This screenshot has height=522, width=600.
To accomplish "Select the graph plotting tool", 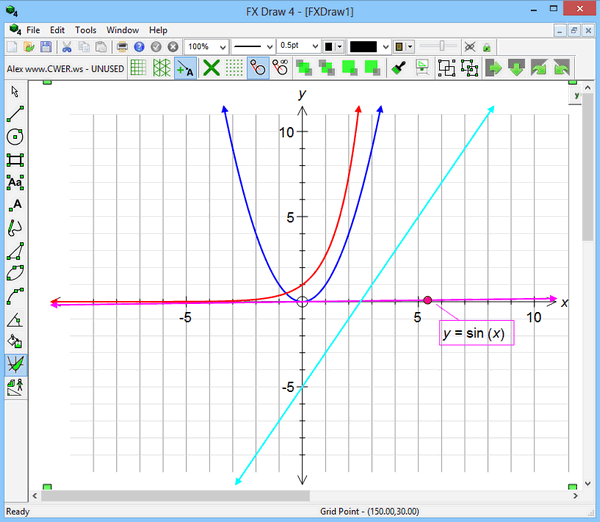I will point(15,365).
